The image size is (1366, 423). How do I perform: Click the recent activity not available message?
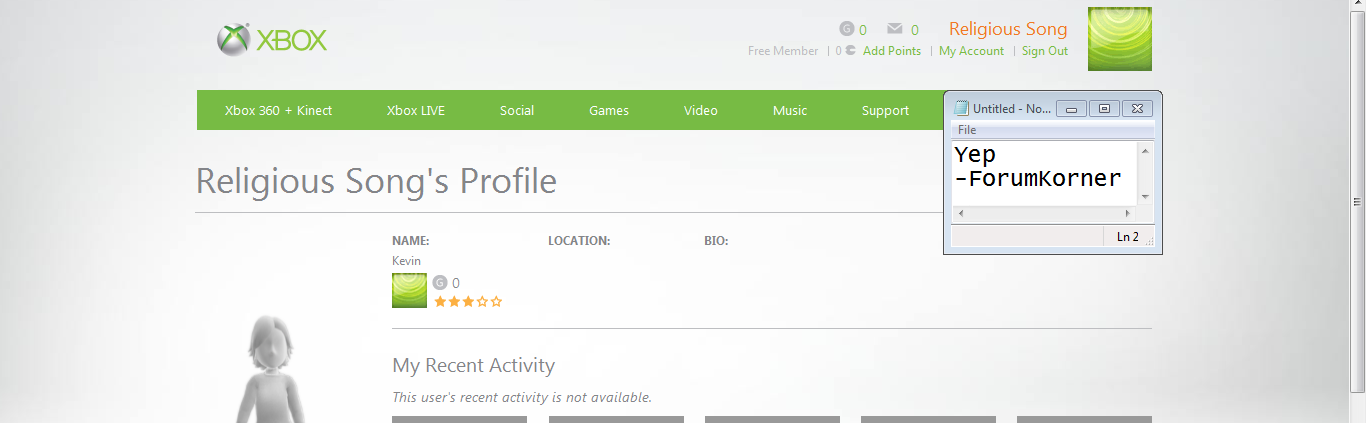click(522, 397)
